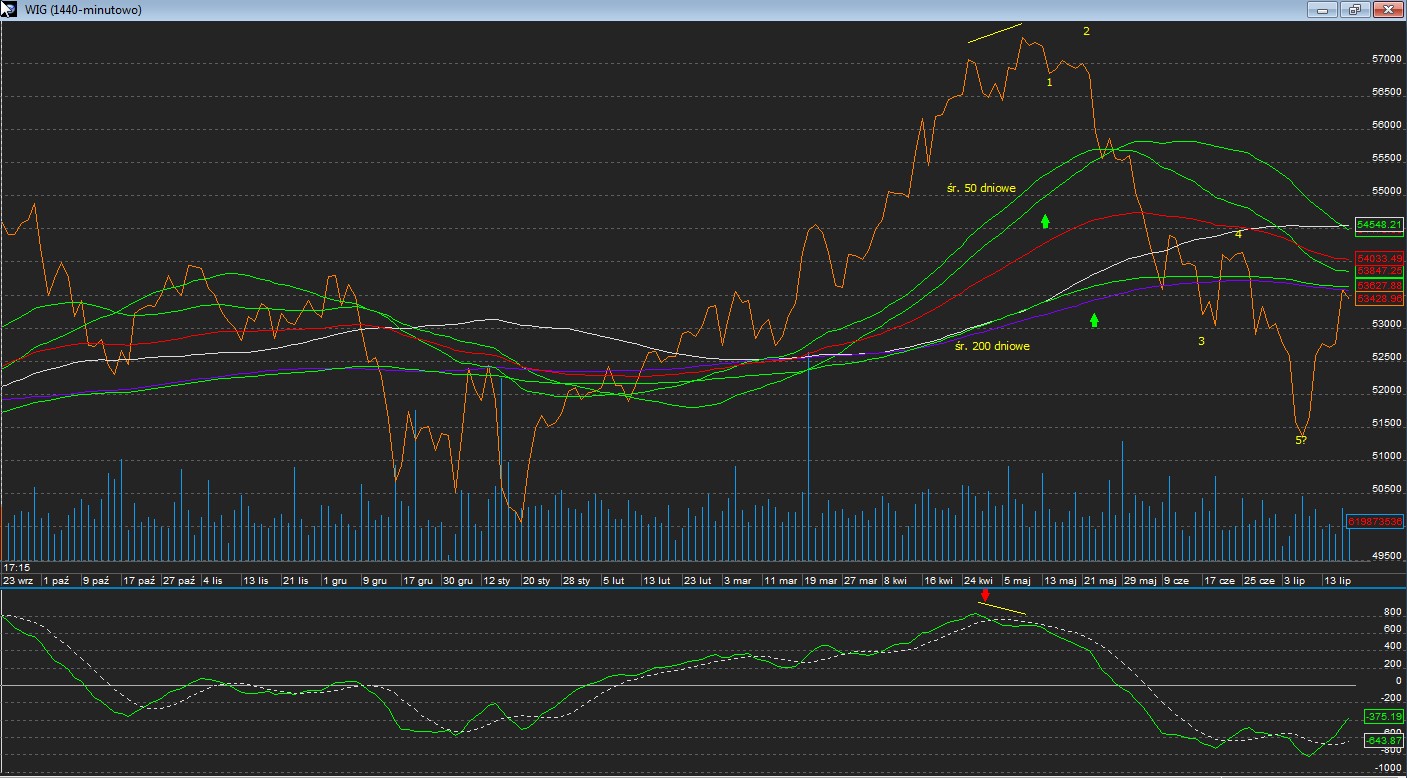
Task: Minimize the WIG chart window
Action: [1322, 10]
